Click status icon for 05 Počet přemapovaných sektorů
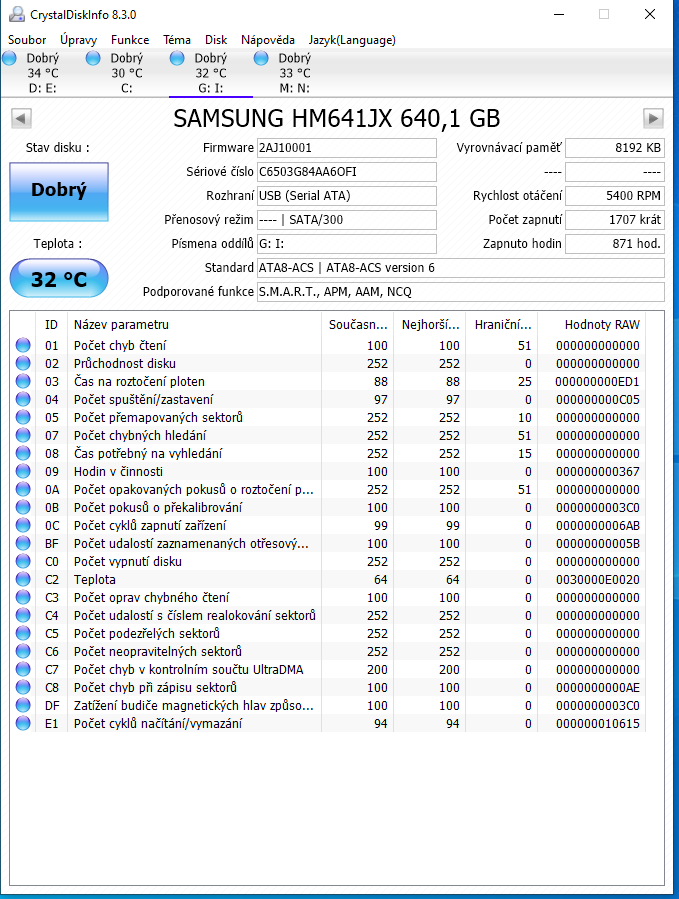 click(x=23, y=417)
